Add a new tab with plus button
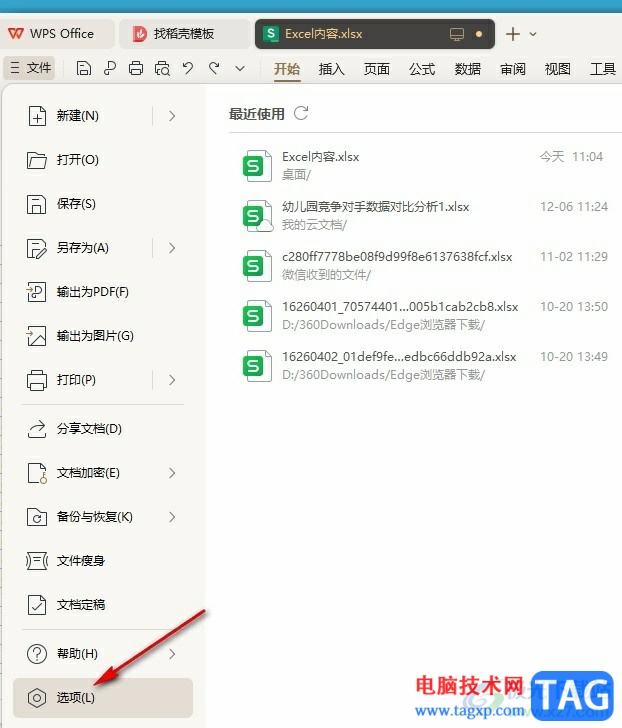622x728 pixels. tap(512, 34)
